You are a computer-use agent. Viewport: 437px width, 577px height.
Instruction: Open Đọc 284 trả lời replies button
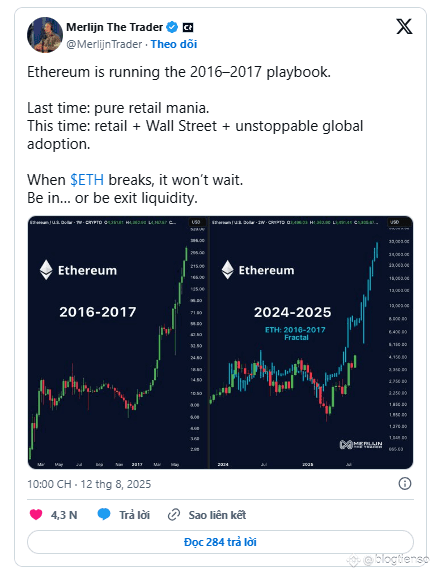point(220,542)
